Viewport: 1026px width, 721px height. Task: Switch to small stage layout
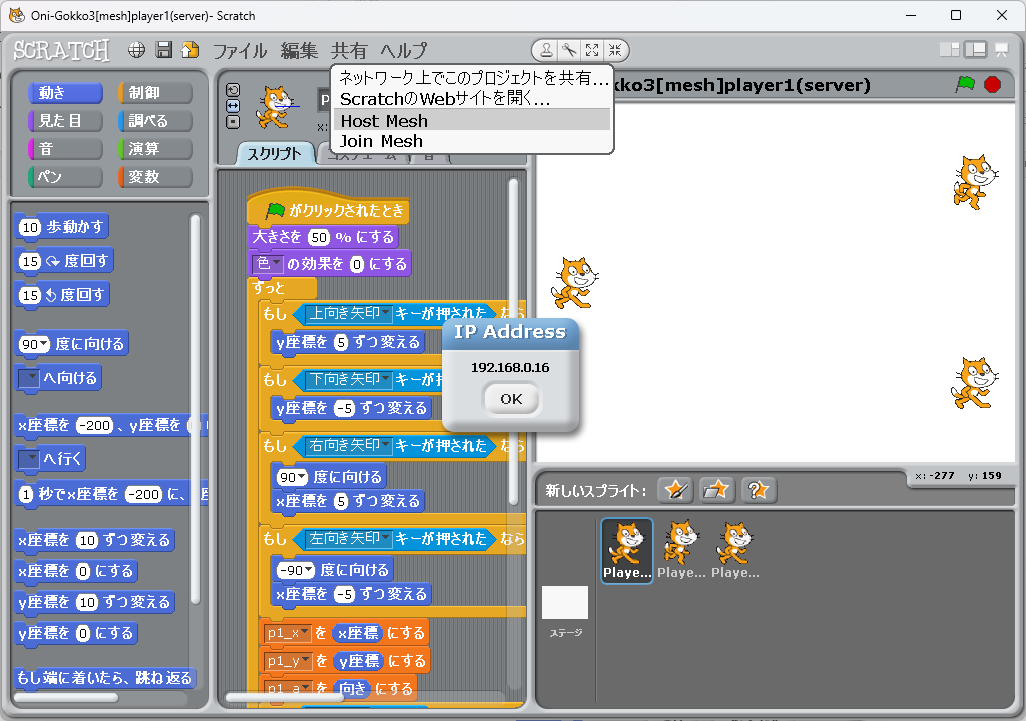949,50
